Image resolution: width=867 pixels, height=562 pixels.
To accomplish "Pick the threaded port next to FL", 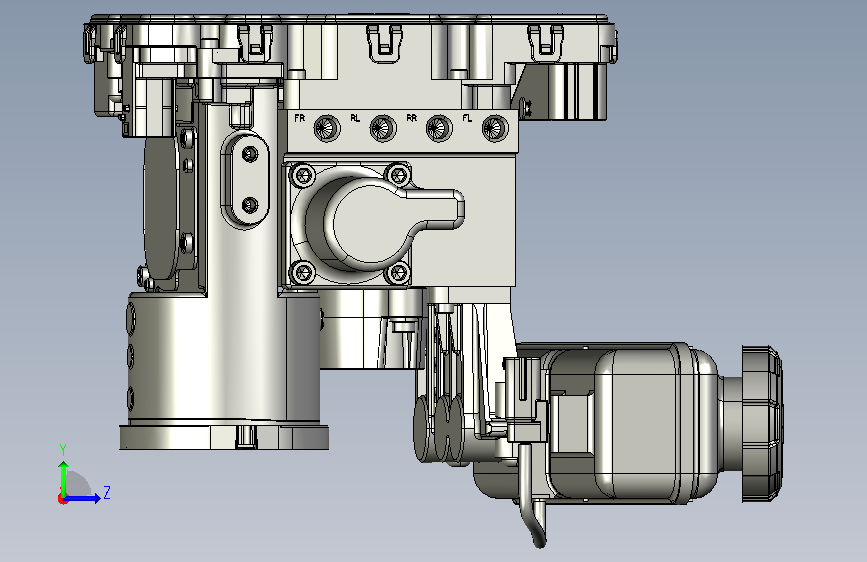I will click(x=495, y=128).
